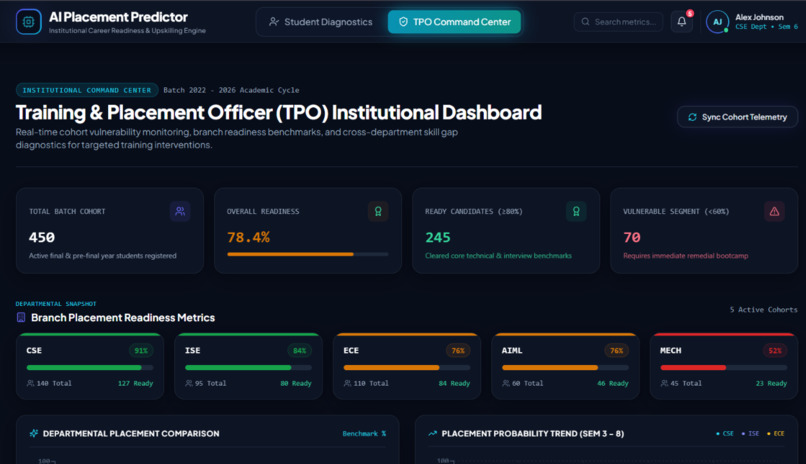The height and width of the screenshot is (464, 806).
Task: Click the 76% badge on the ECE card
Action: [x=458, y=350]
